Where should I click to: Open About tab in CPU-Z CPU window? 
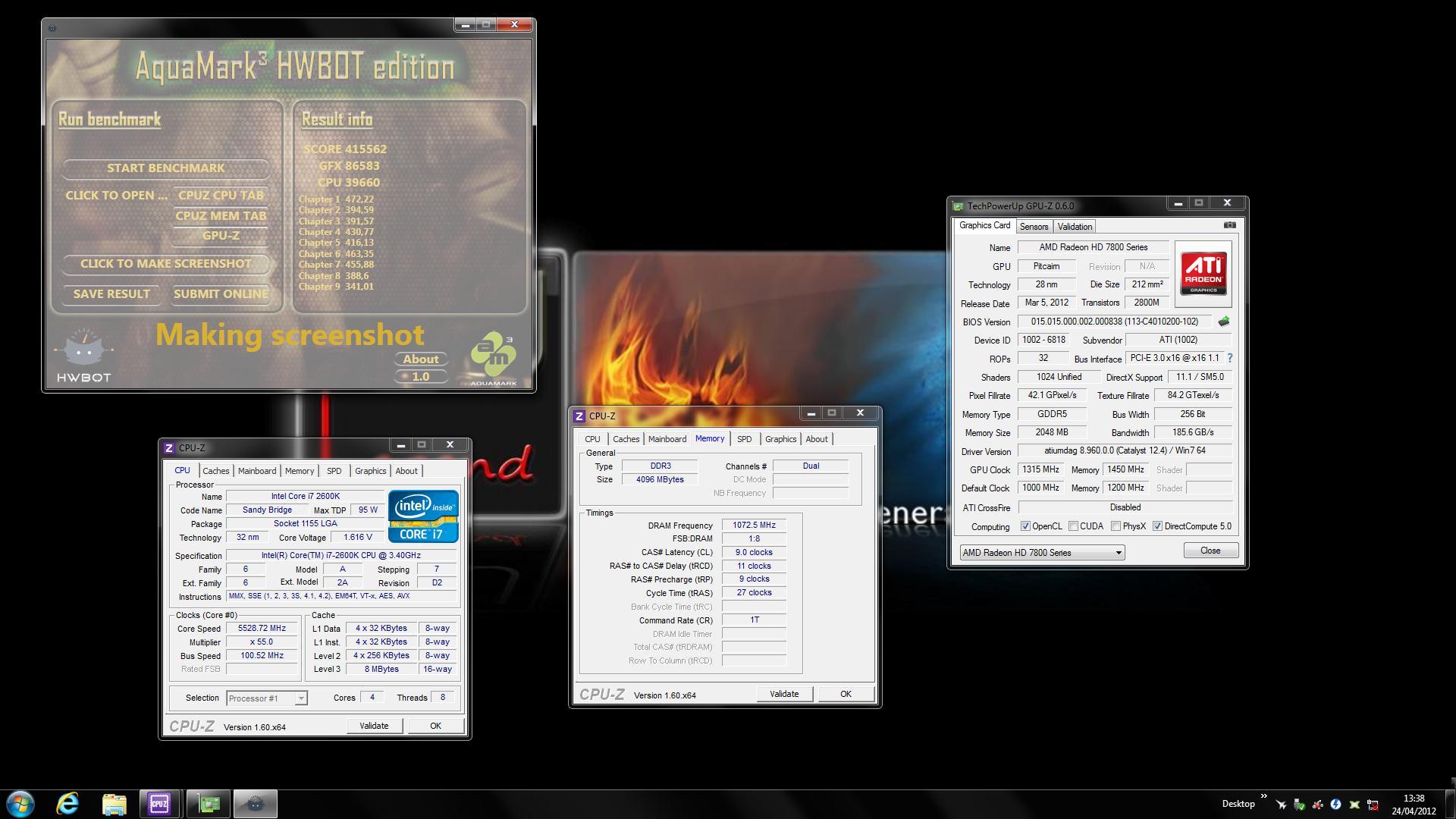pyautogui.click(x=406, y=471)
